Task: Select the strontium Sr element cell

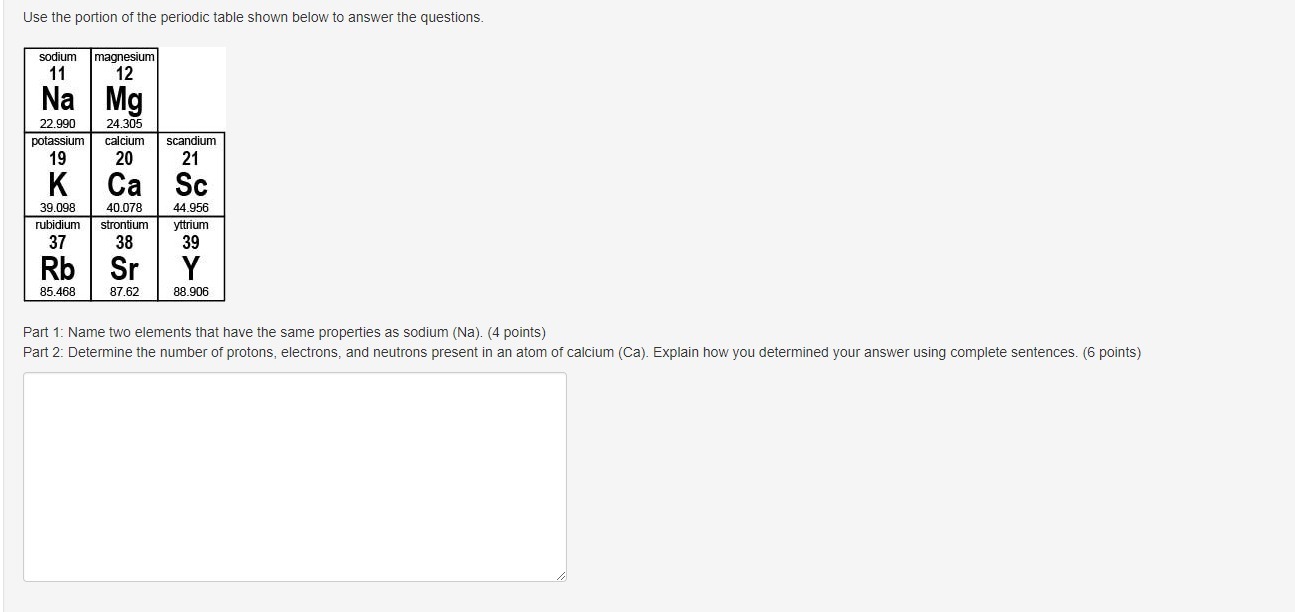Action: click(x=124, y=258)
